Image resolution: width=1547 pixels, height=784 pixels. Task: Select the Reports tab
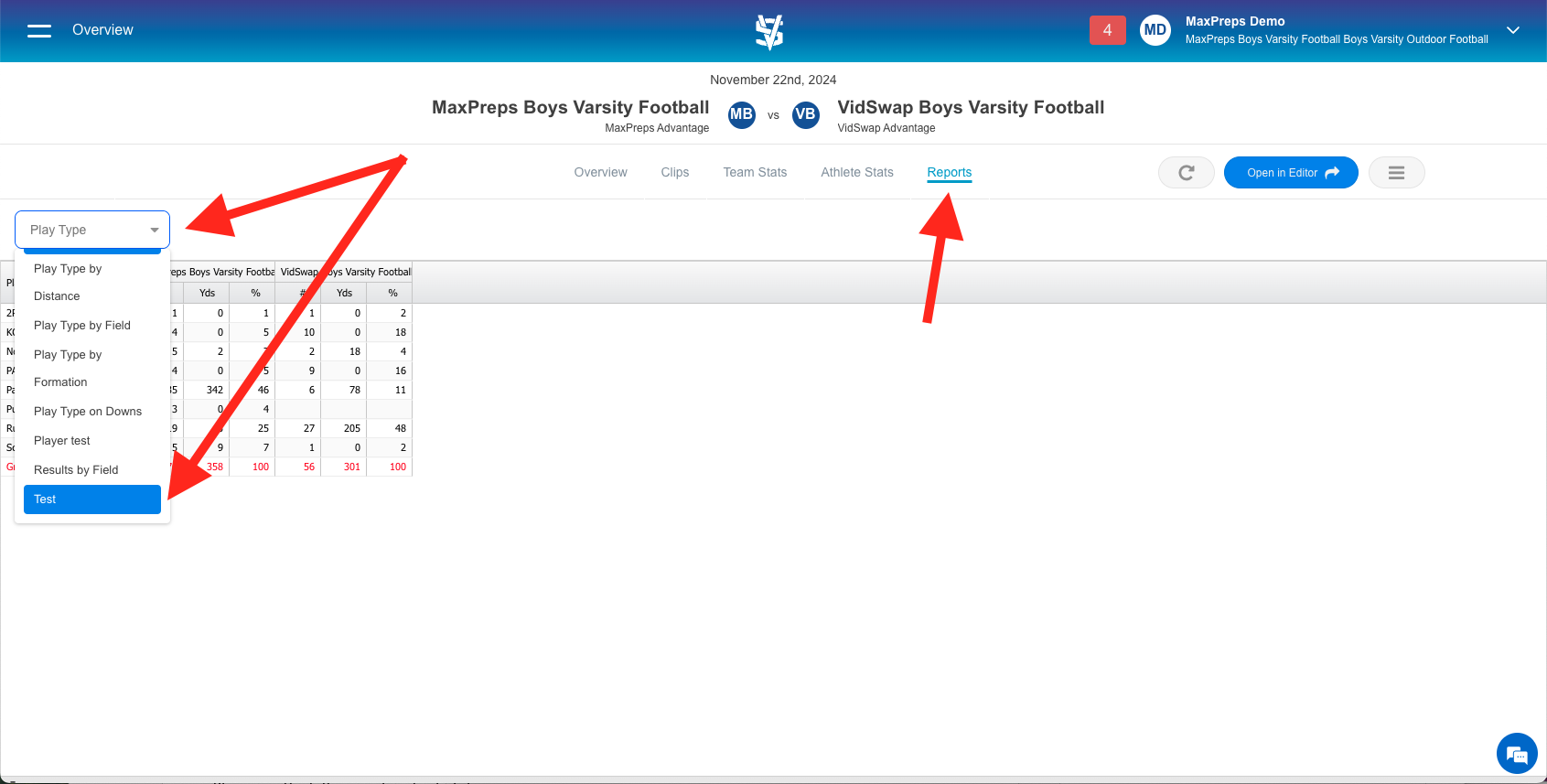click(x=950, y=172)
